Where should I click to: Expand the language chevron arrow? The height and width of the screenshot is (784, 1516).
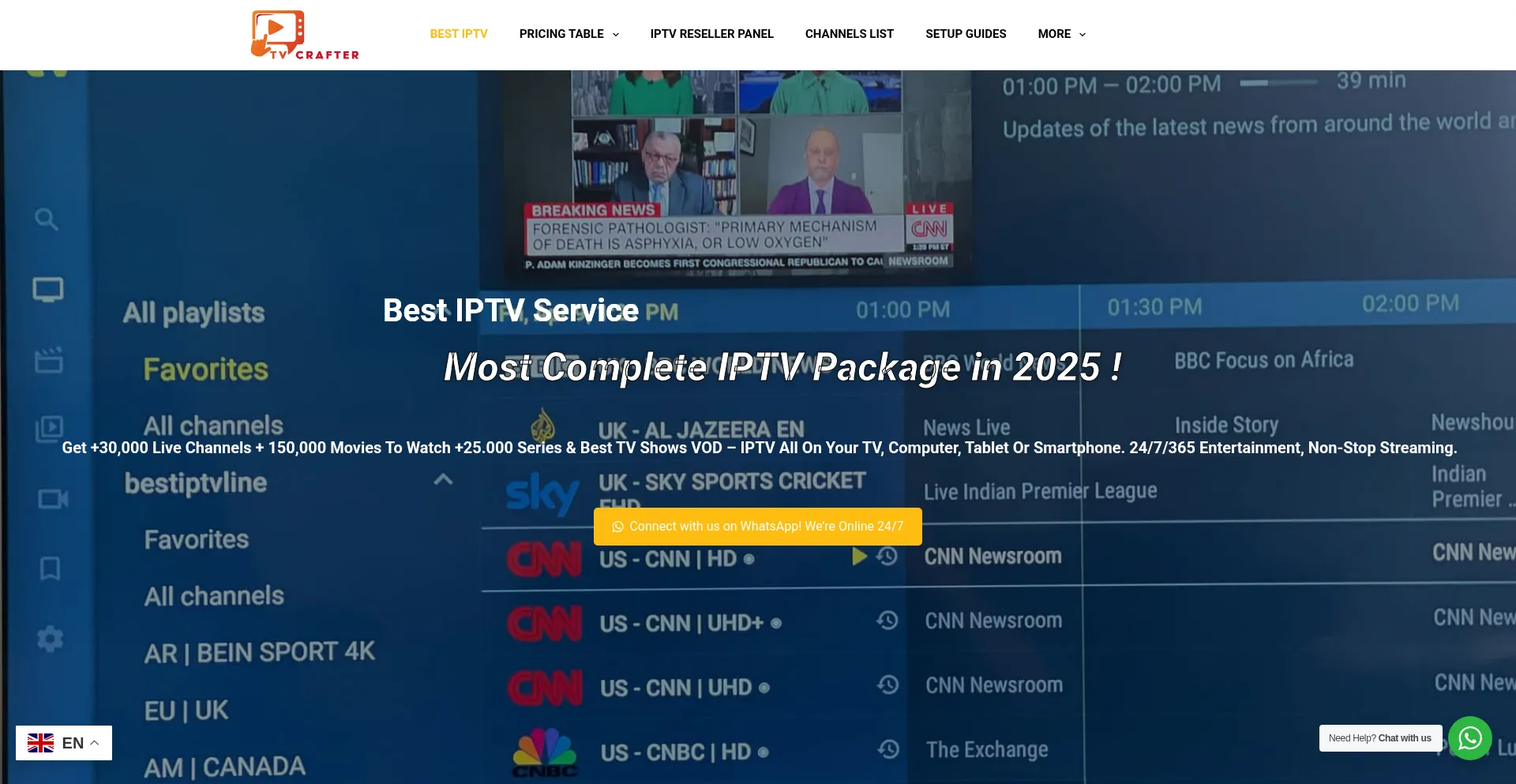point(95,743)
